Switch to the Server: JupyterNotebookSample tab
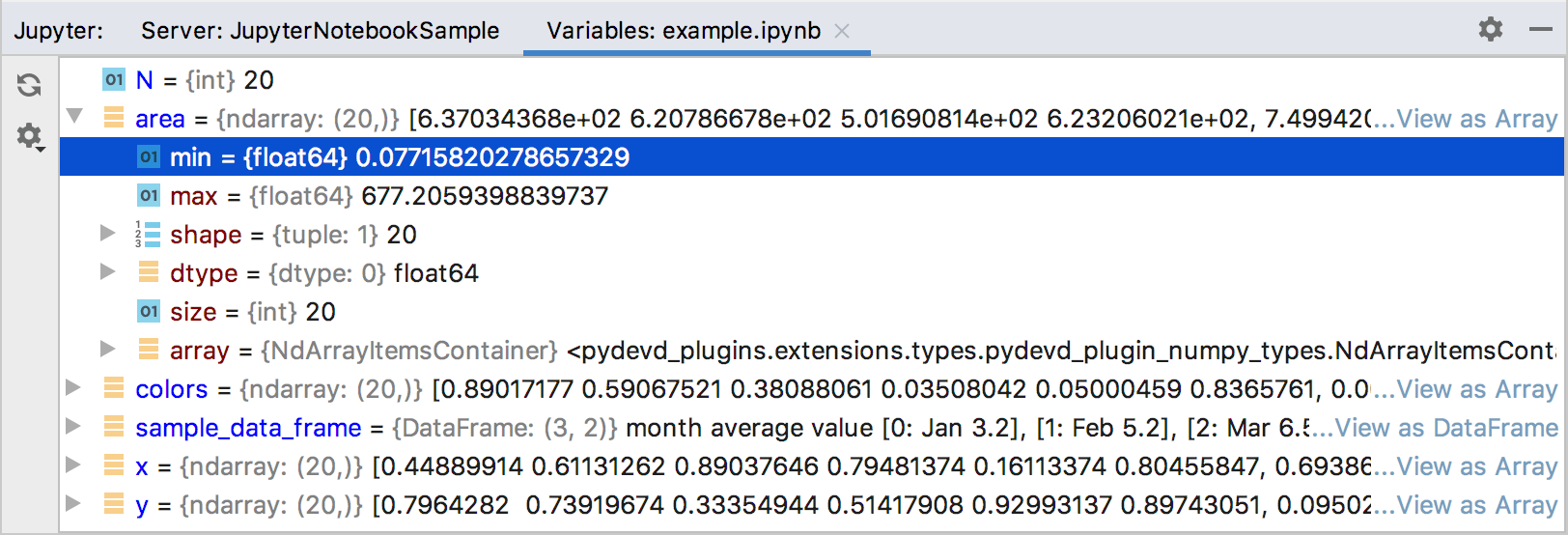1568x535 pixels. click(320, 31)
